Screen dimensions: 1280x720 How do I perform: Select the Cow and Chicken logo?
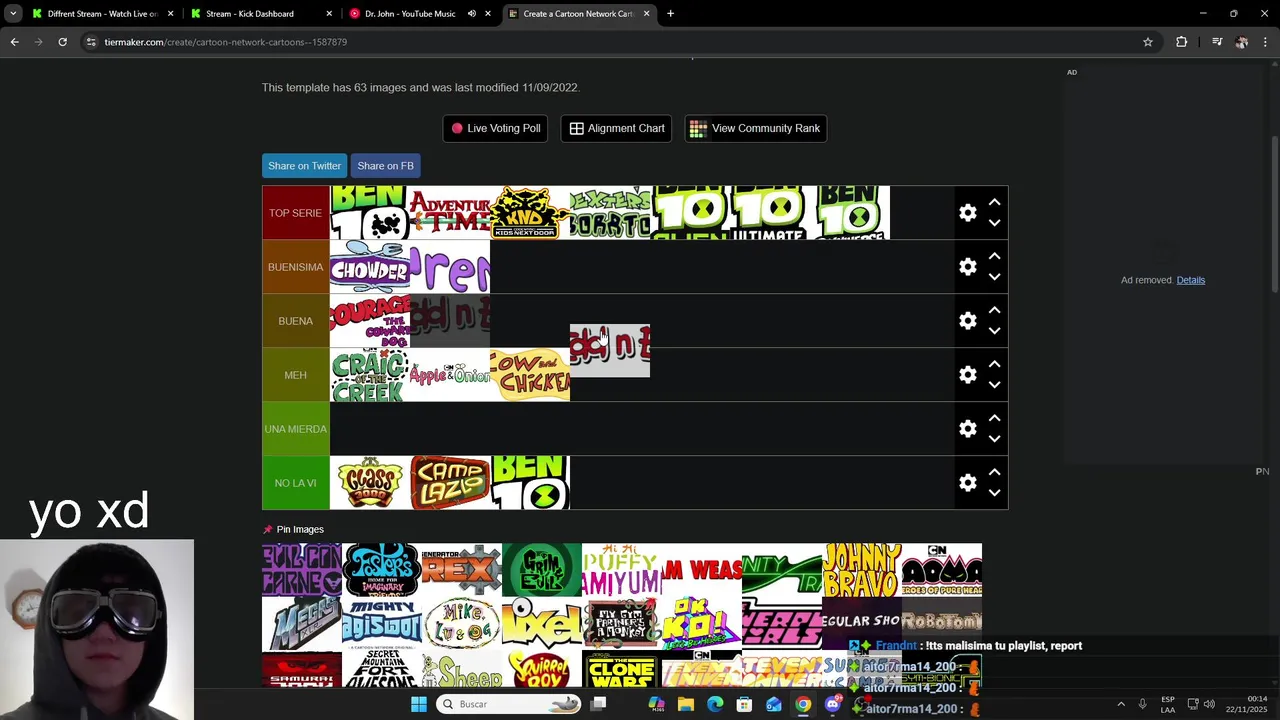coord(530,375)
